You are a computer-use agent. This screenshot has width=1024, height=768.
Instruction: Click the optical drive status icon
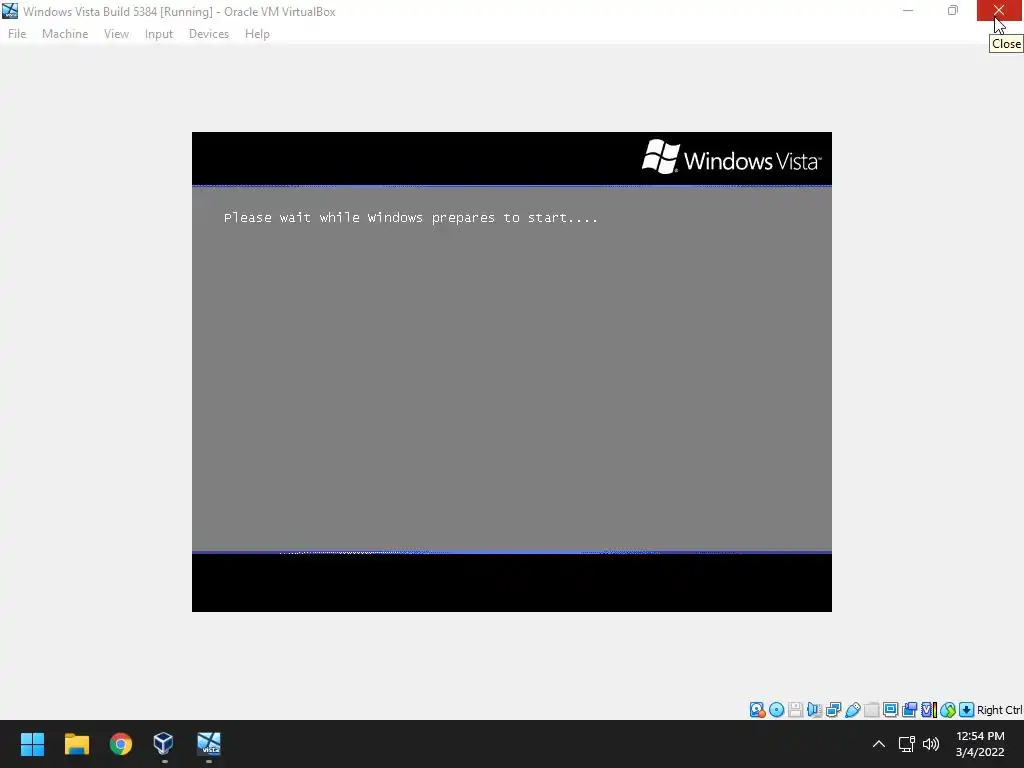tap(776, 710)
